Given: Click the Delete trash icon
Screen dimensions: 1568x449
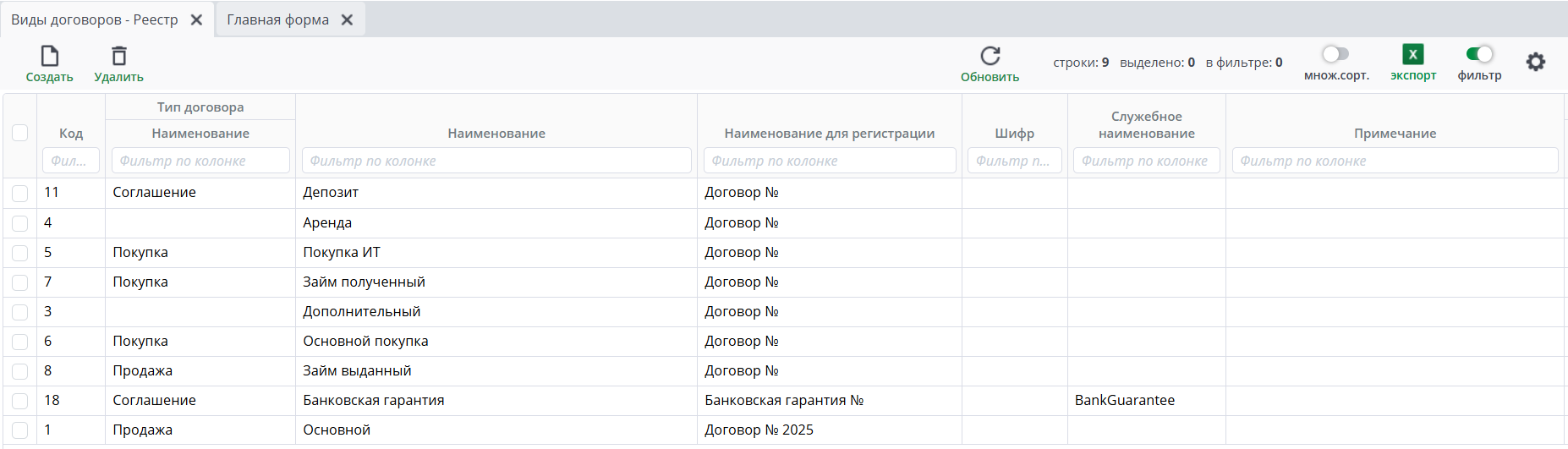Looking at the screenshot, I should 119,57.
